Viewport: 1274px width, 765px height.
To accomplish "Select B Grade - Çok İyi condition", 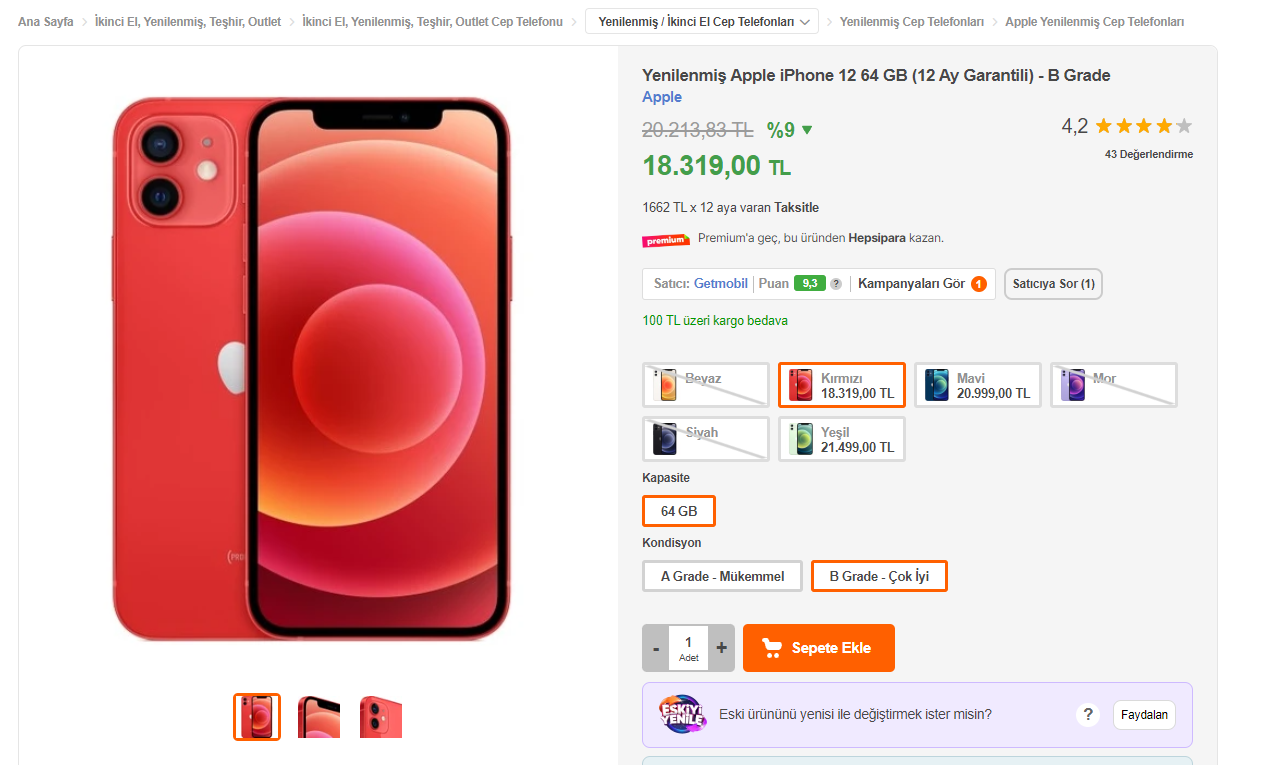I will pos(879,576).
